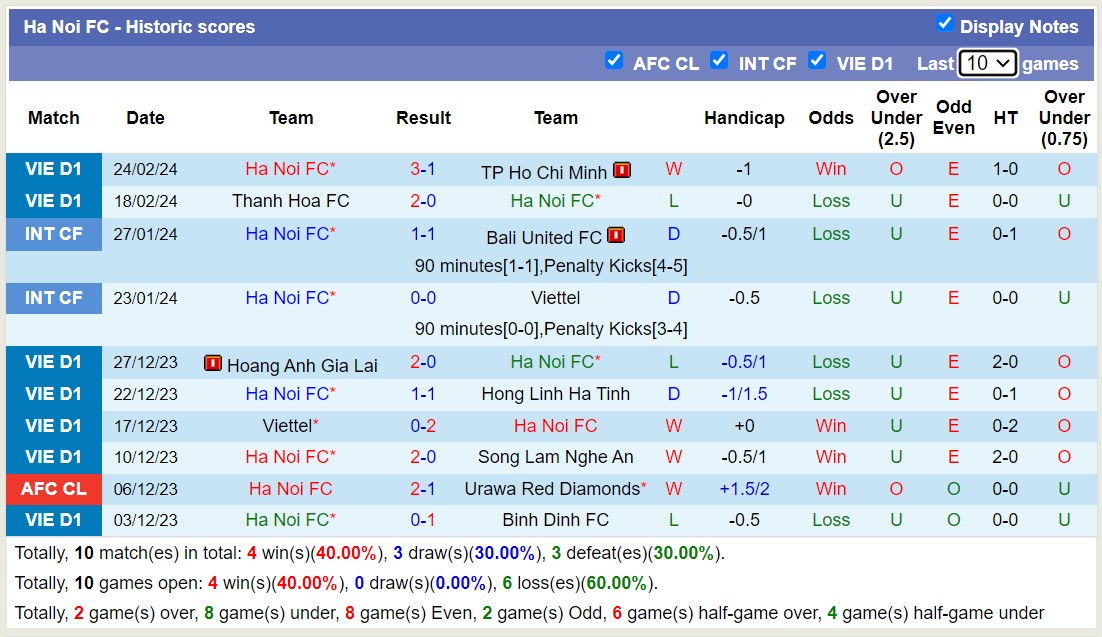
Task: Click the 0-2 score for Viettel match
Action: click(x=423, y=426)
